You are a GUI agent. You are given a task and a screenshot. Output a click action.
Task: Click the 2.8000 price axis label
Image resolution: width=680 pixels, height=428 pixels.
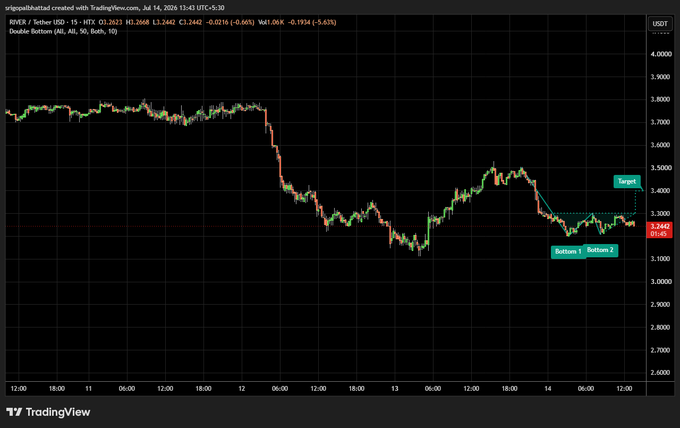(x=661, y=327)
